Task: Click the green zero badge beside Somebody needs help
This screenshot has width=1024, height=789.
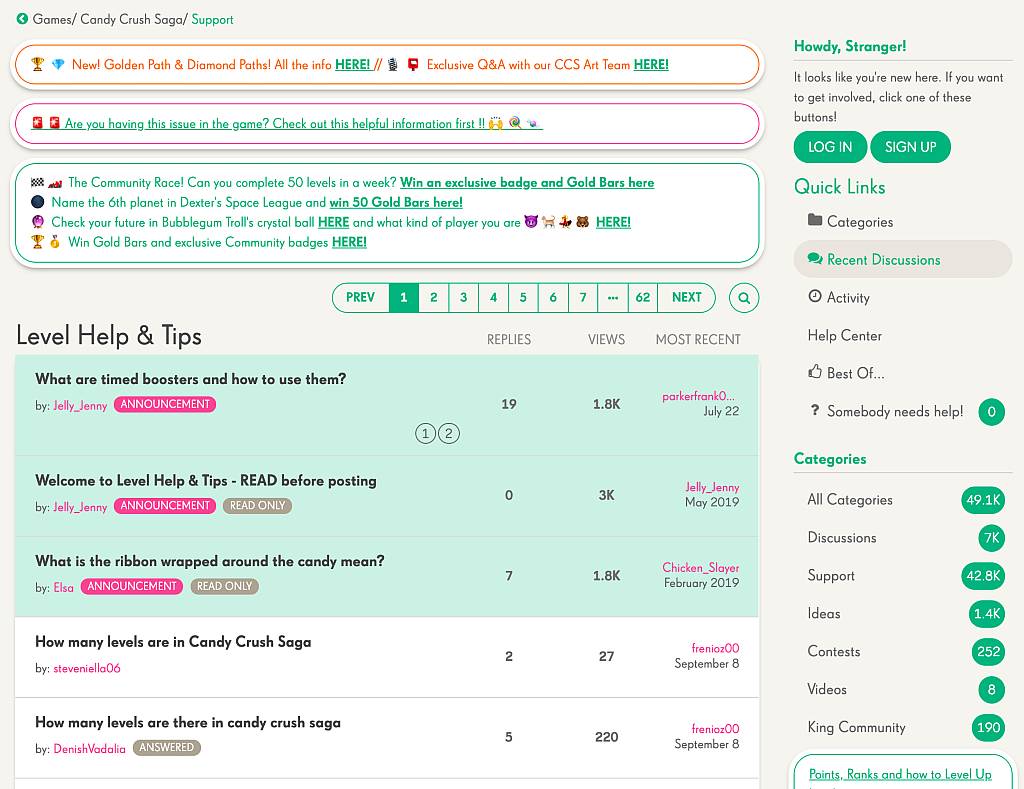Action: [x=991, y=411]
